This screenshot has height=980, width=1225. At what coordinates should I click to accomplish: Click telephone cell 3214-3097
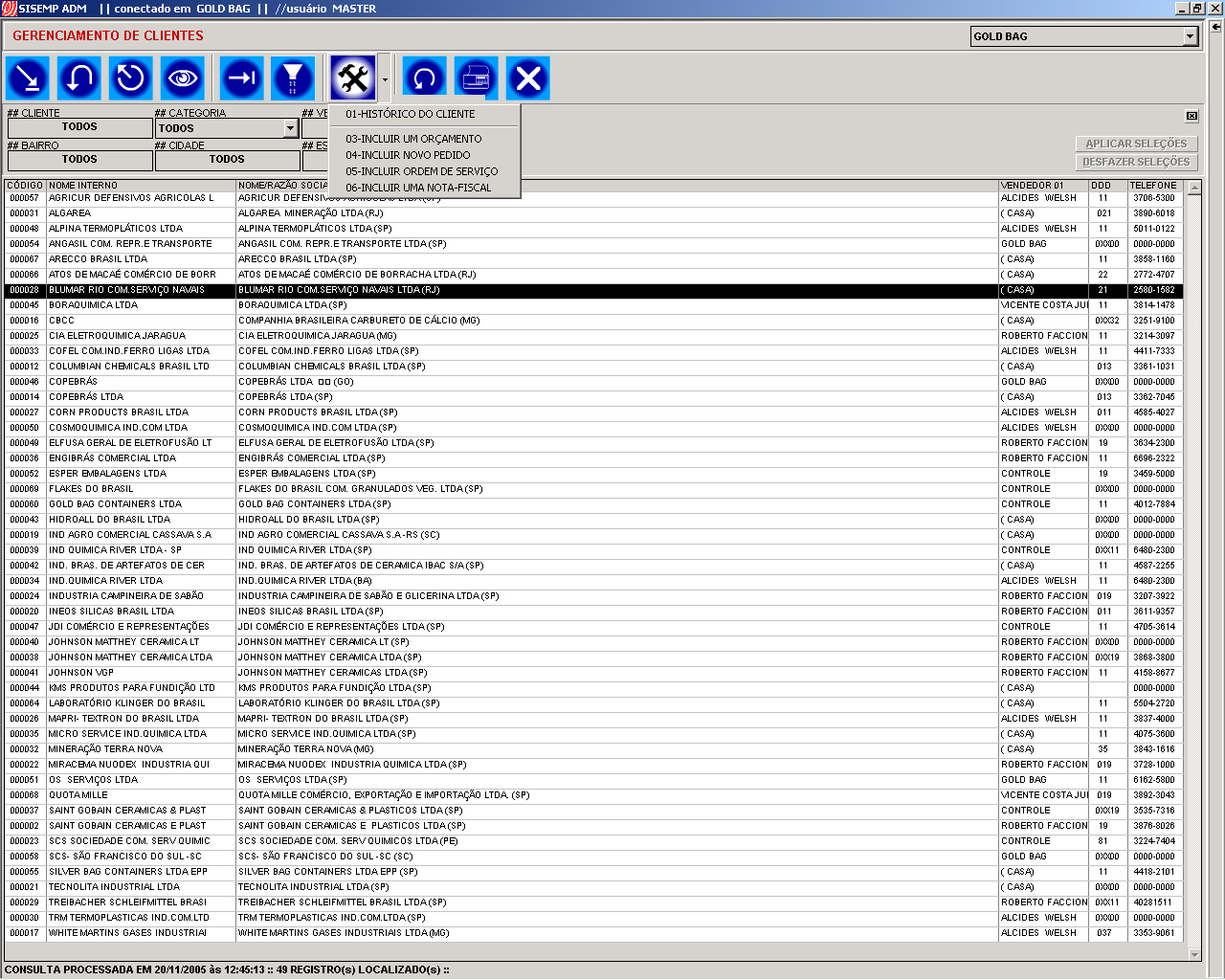pos(1155,336)
